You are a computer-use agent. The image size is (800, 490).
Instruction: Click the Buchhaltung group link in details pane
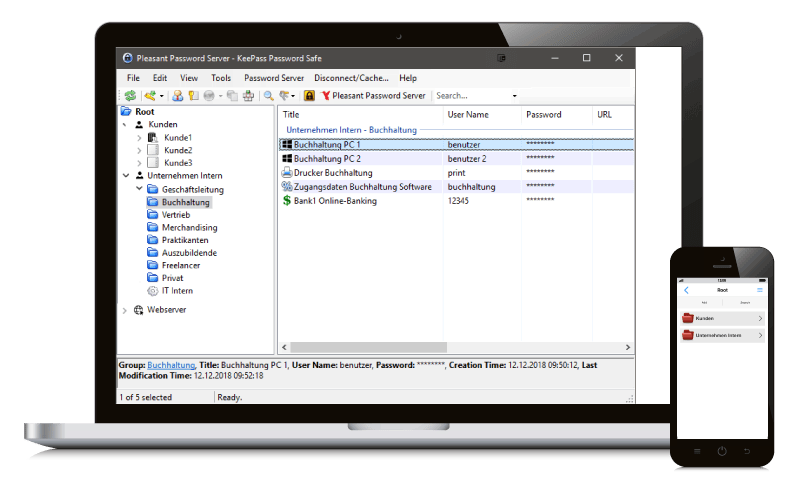(171, 365)
